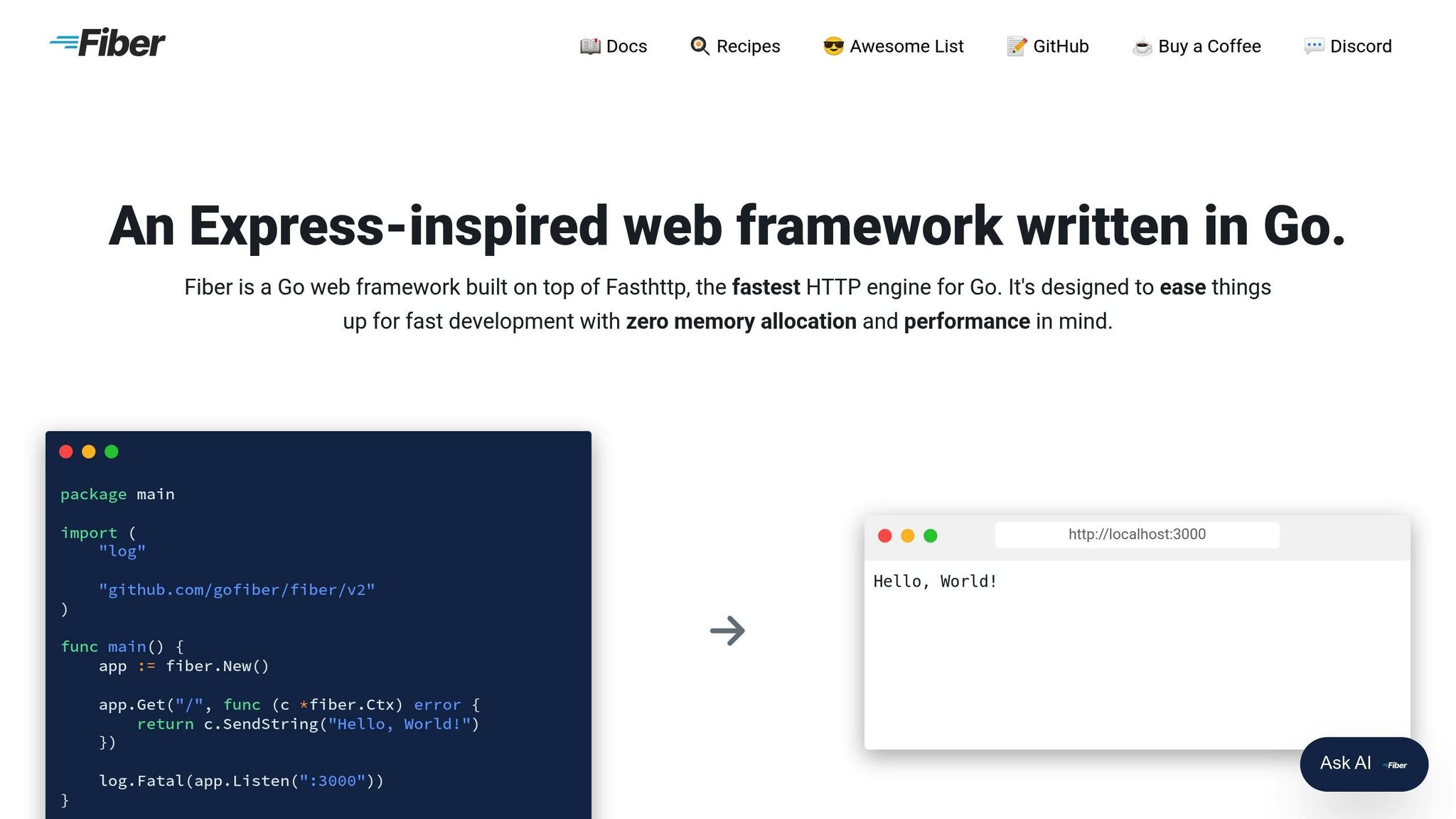Click the bold word 'fastest' in the description
This screenshot has width=1456, height=819.
click(x=766, y=287)
